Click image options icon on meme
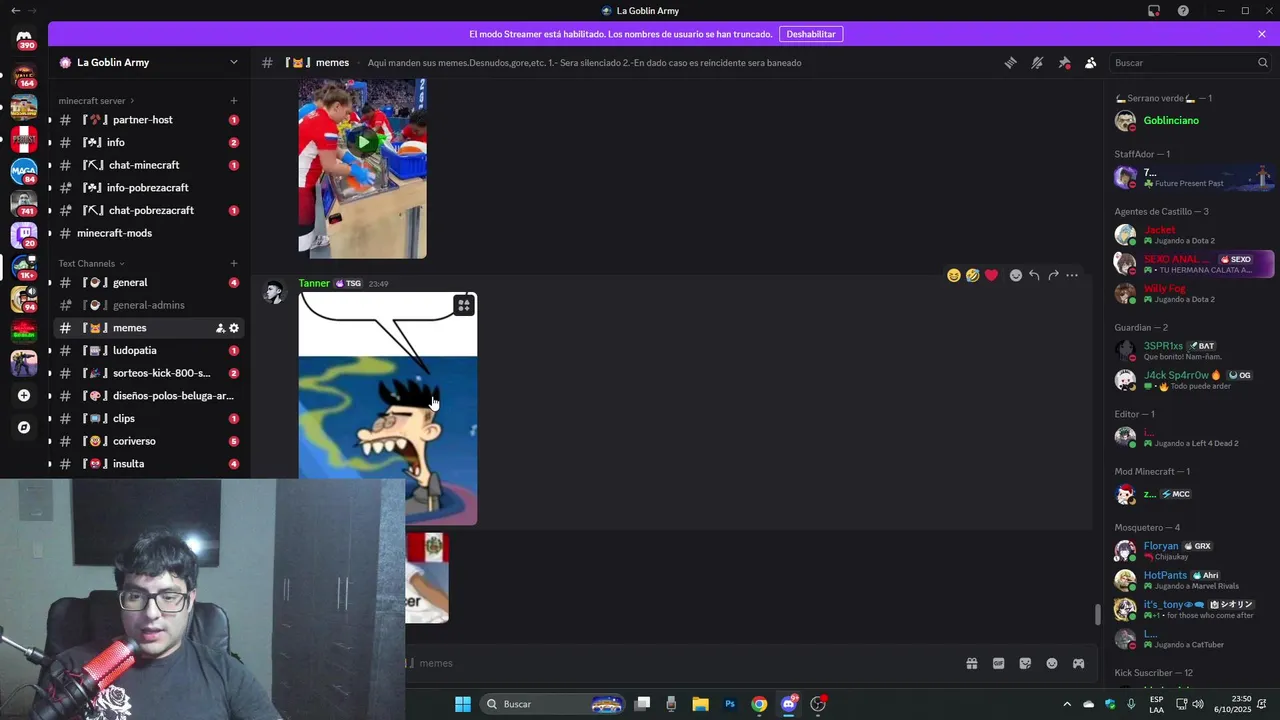Screen dimensions: 1280x720 pos(464,306)
